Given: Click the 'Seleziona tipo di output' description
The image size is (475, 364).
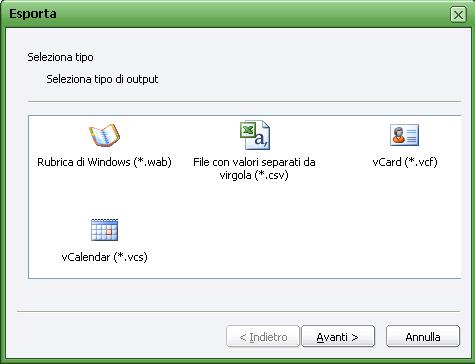Looking at the screenshot, I should click(102, 79).
